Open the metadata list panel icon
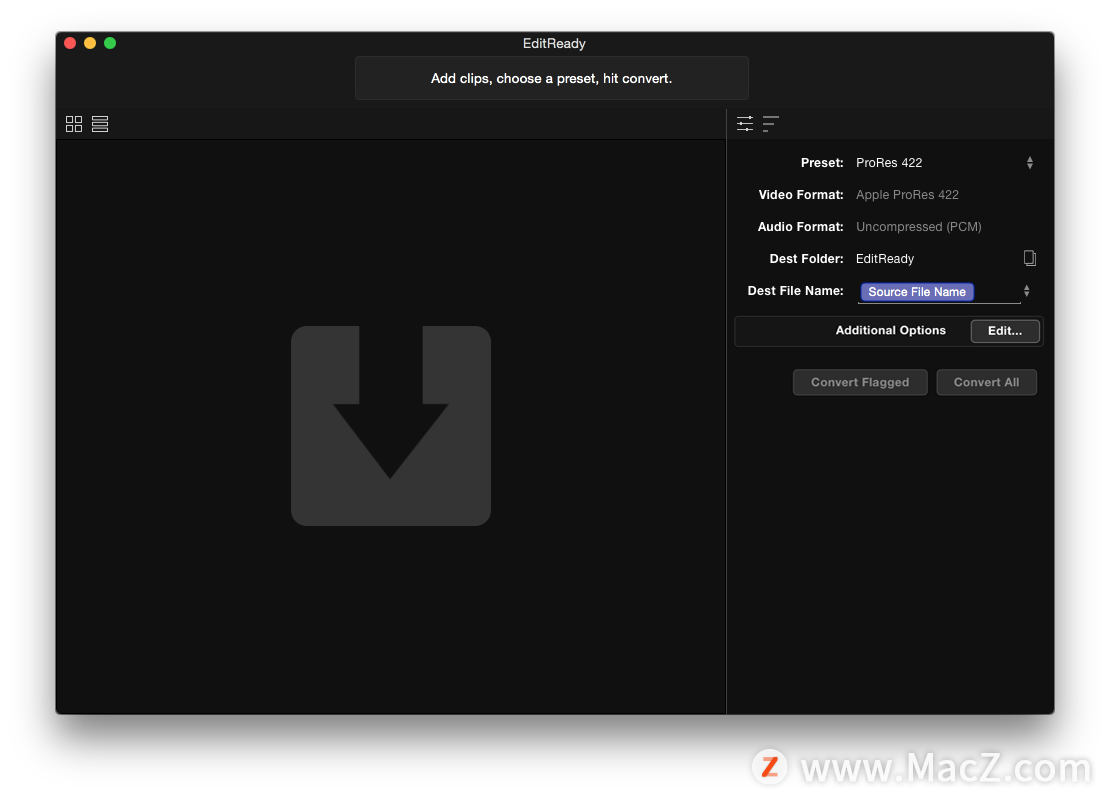Image resolution: width=1110 pixels, height=794 pixels. coord(770,124)
